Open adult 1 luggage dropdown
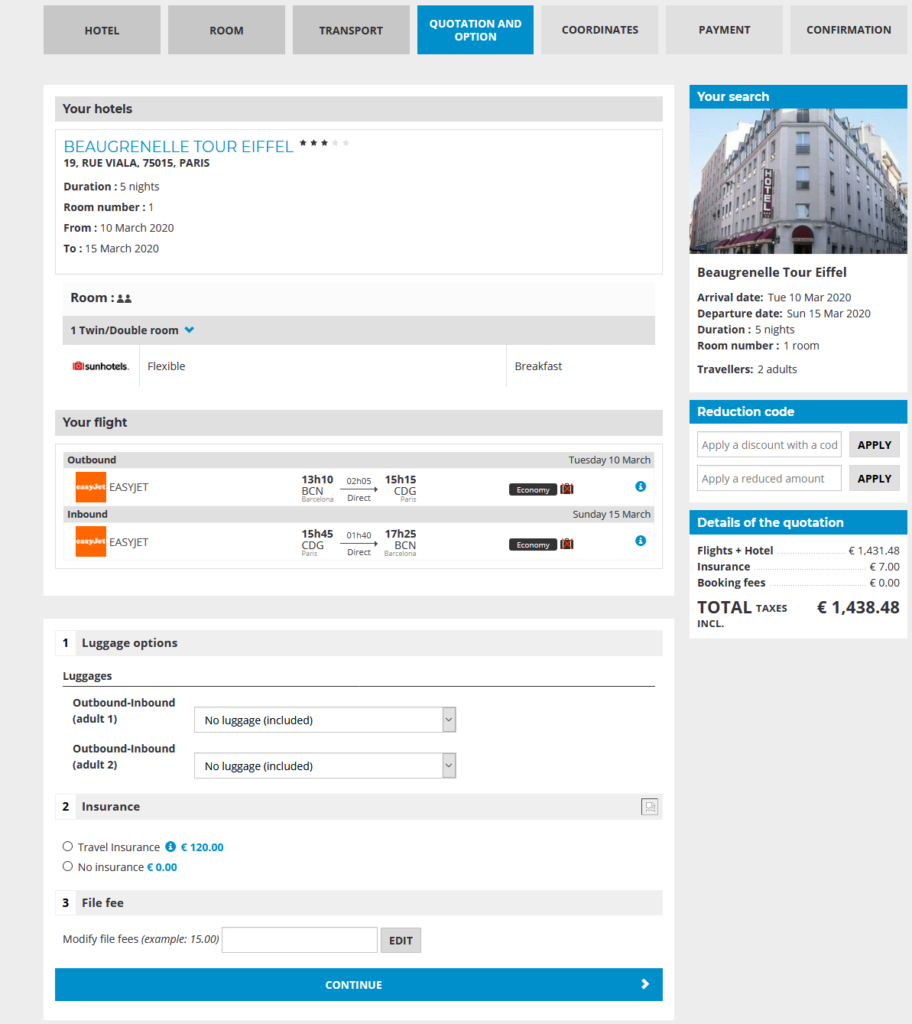This screenshot has width=912, height=1024. [x=324, y=720]
